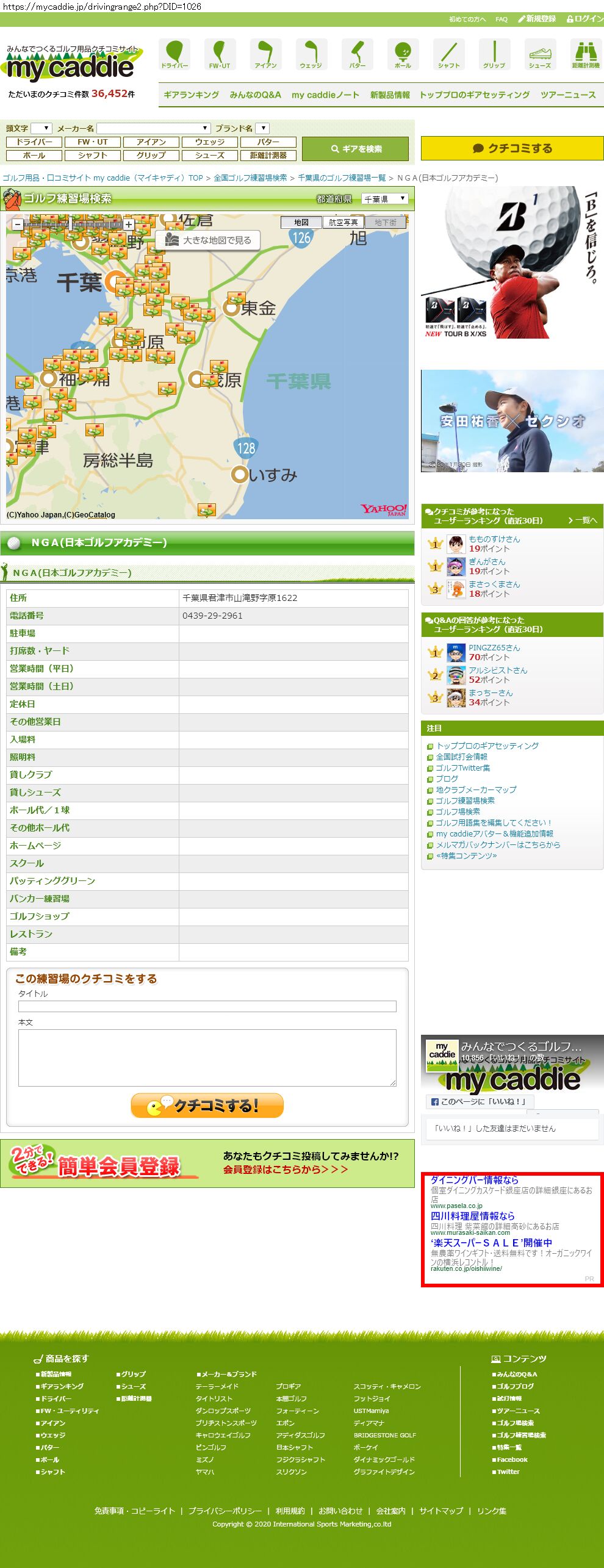Open みんなのQ&A menu item
The image size is (604, 1568).
pyautogui.click(x=256, y=95)
